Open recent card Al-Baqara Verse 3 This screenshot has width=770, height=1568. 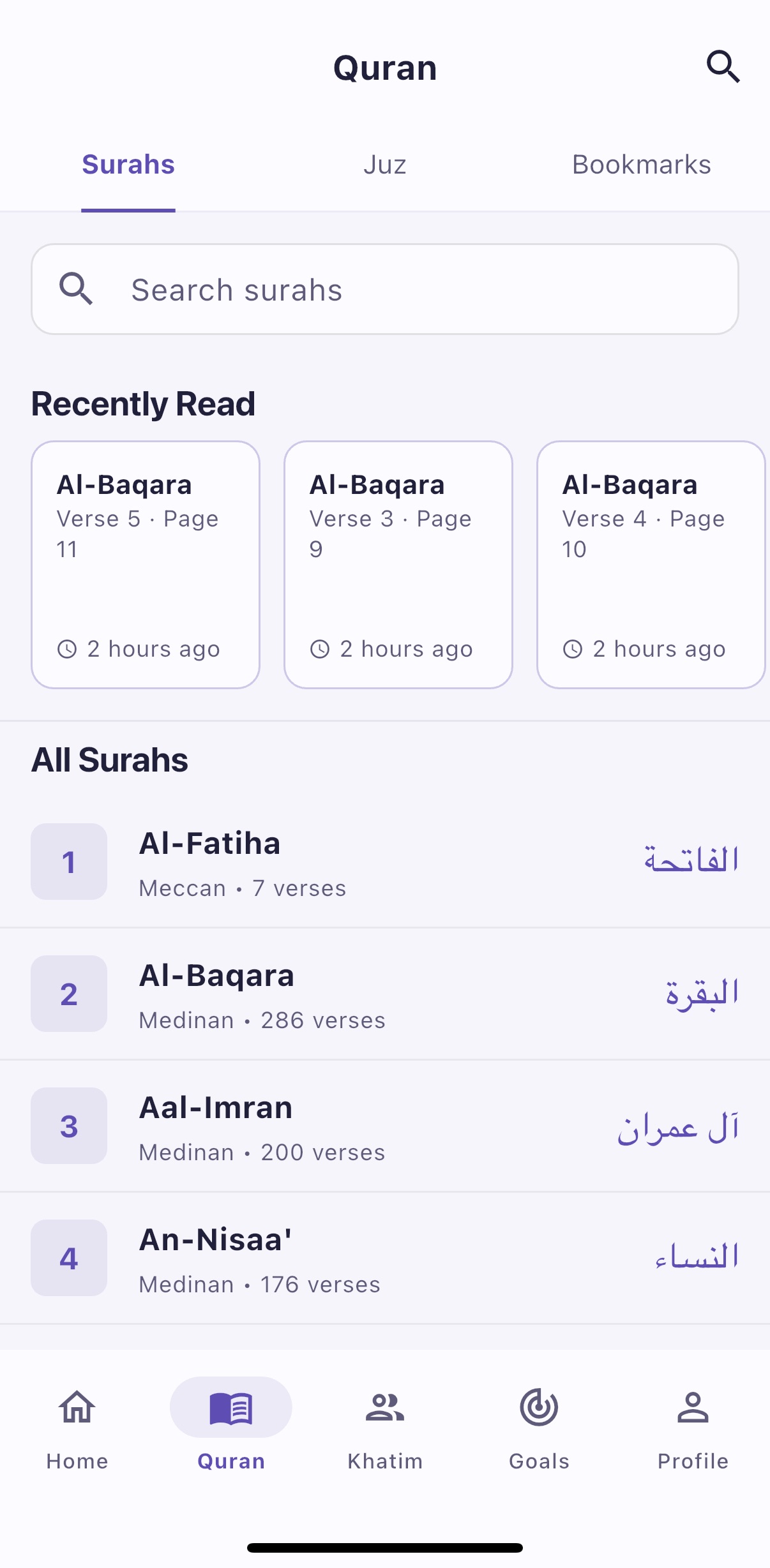click(398, 565)
